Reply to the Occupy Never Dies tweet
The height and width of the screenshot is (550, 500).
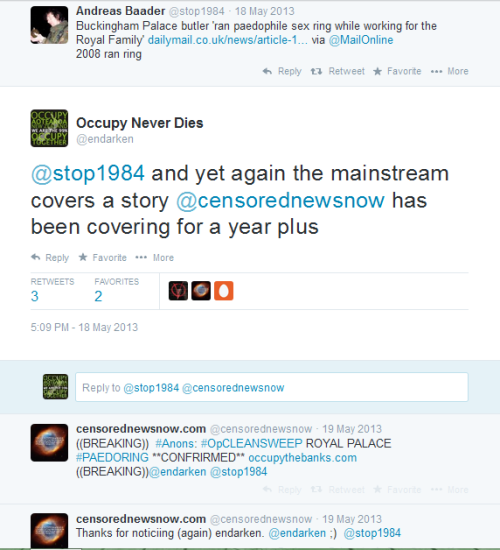click(50, 257)
